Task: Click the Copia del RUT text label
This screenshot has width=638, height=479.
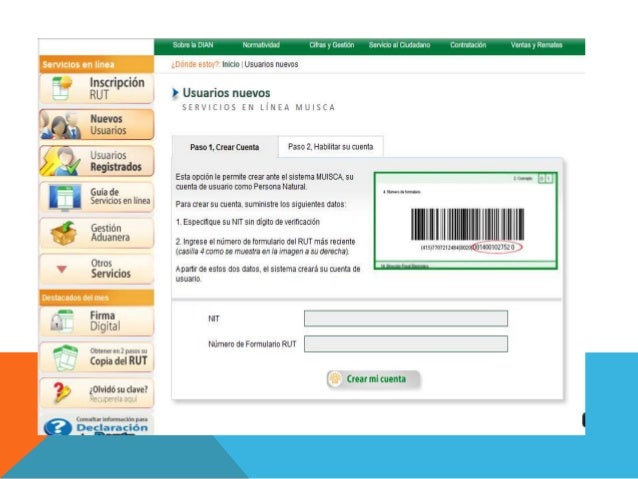Action: tap(118, 357)
